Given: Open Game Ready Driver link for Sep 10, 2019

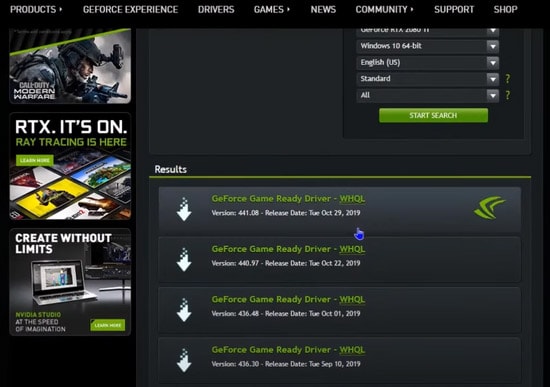Looking at the screenshot, I should click(x=288, y=350).
